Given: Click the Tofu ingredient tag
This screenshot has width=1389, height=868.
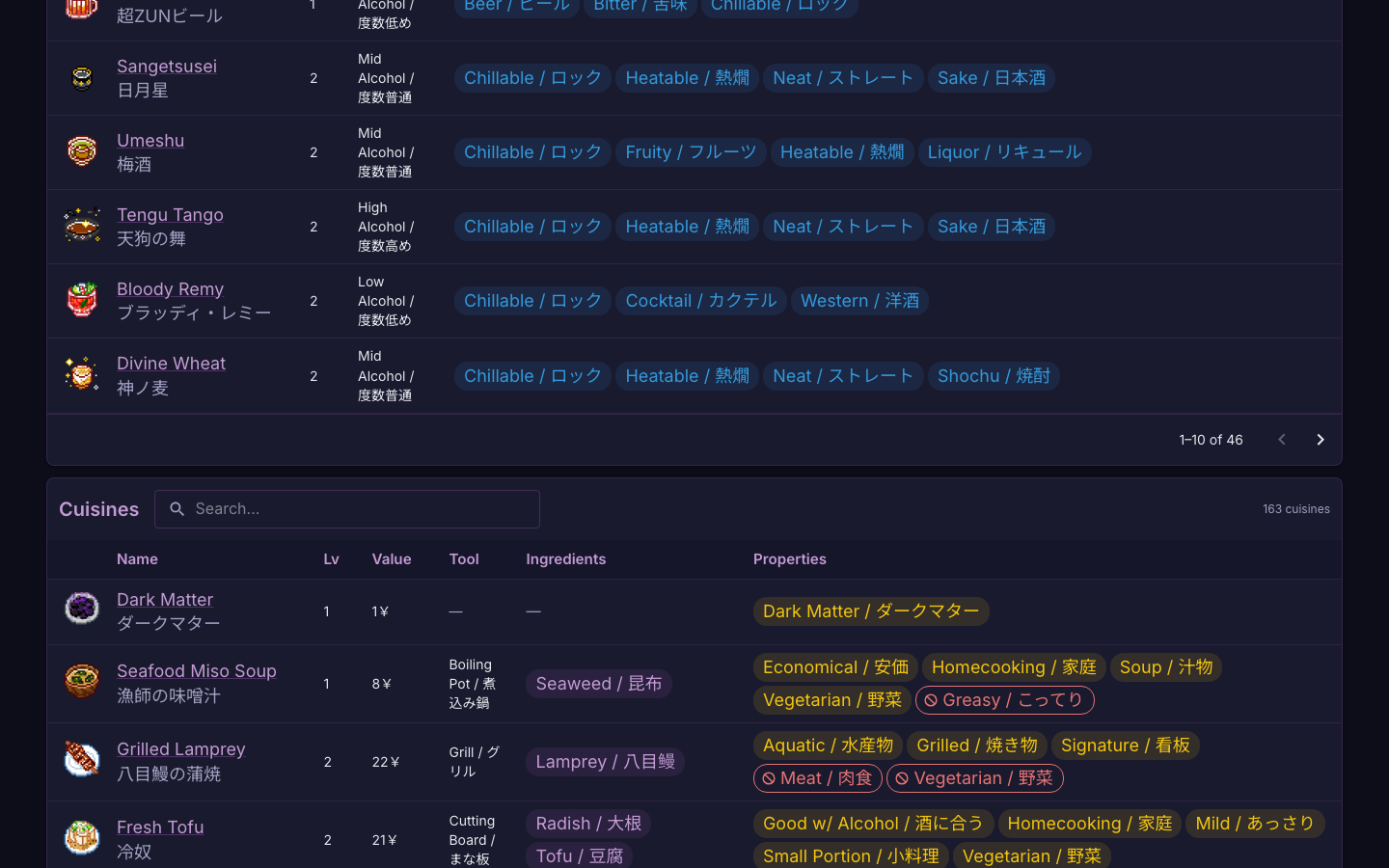Looking at the screenshot, I should pos(579,856).
